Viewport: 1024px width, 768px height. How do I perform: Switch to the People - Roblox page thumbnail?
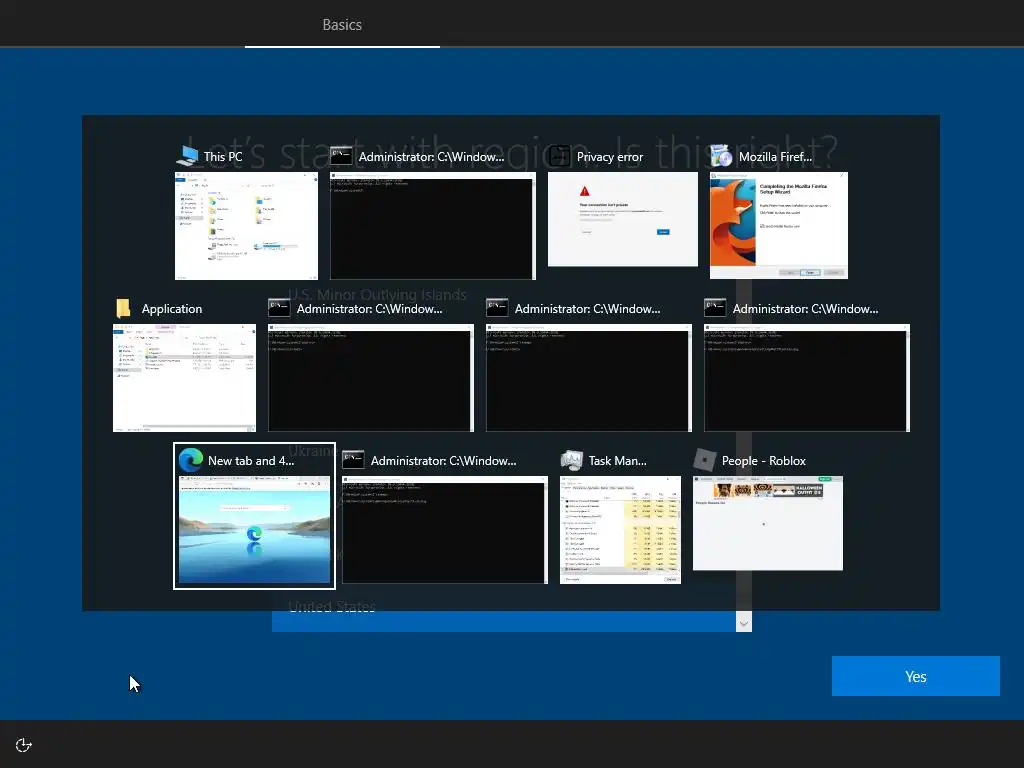pyautogui.click(x=767, y=523)
